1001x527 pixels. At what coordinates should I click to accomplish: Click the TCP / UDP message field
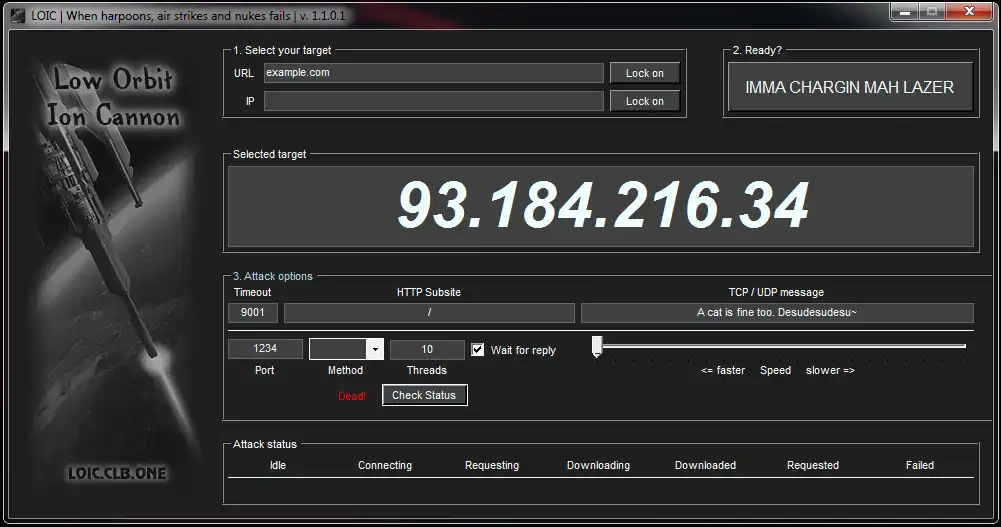tap(777, 313)
